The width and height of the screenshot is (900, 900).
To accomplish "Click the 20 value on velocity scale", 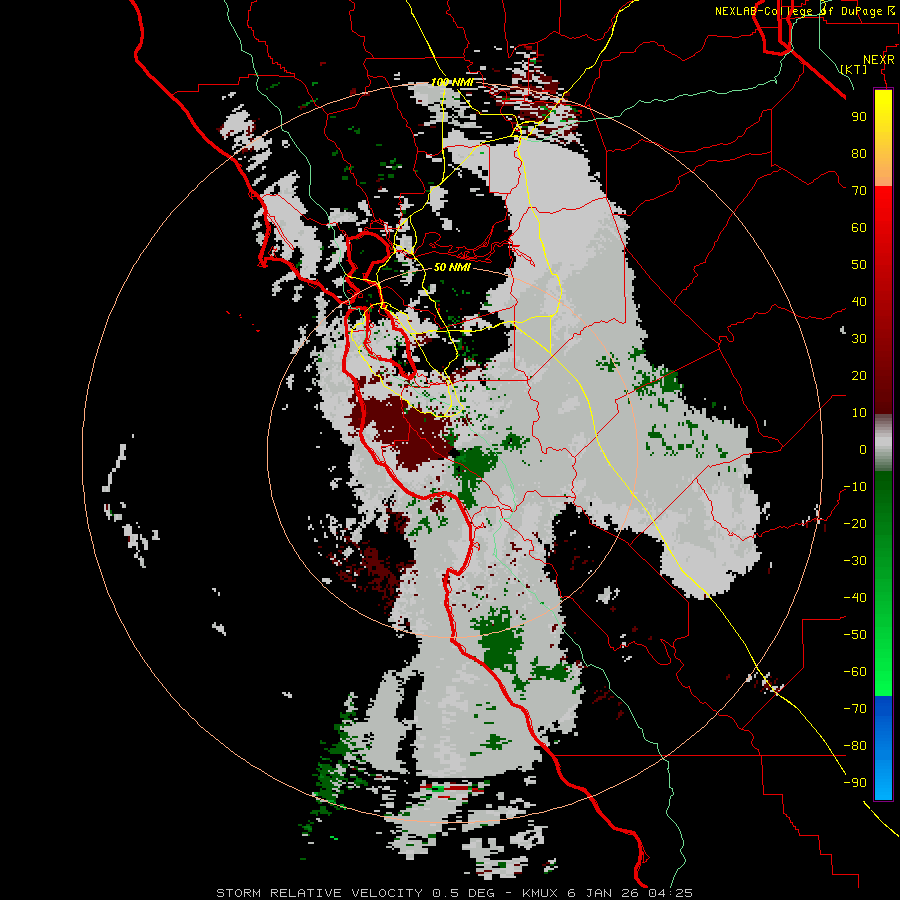I will [859, 375].
